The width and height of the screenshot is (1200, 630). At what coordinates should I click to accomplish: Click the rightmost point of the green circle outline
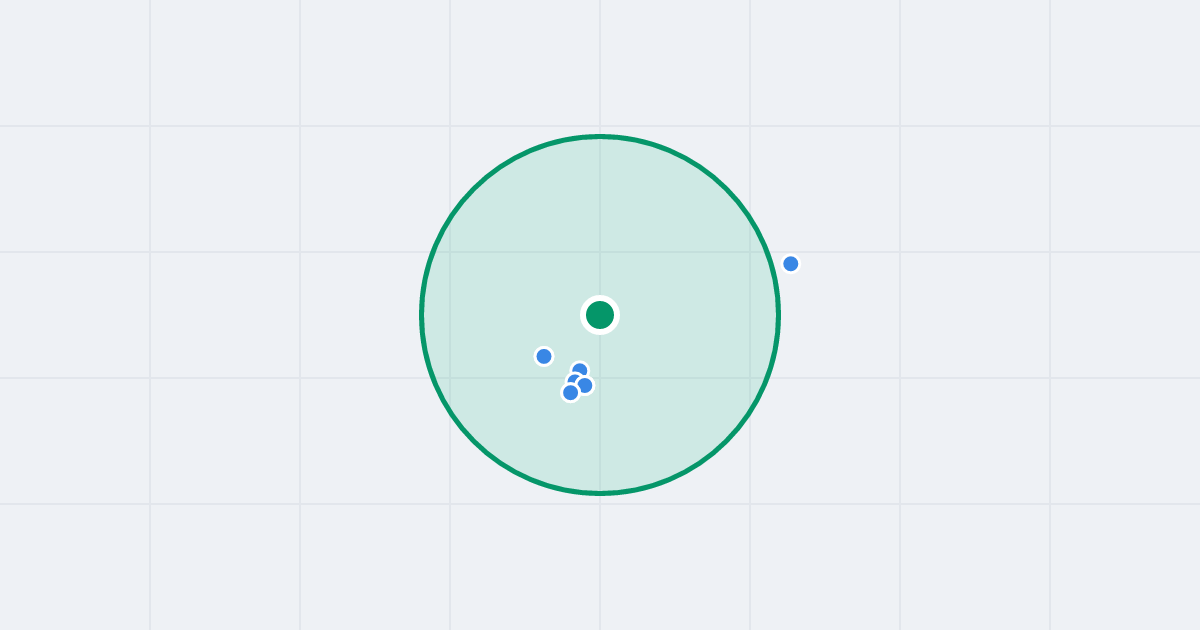[x=778, y=315]
